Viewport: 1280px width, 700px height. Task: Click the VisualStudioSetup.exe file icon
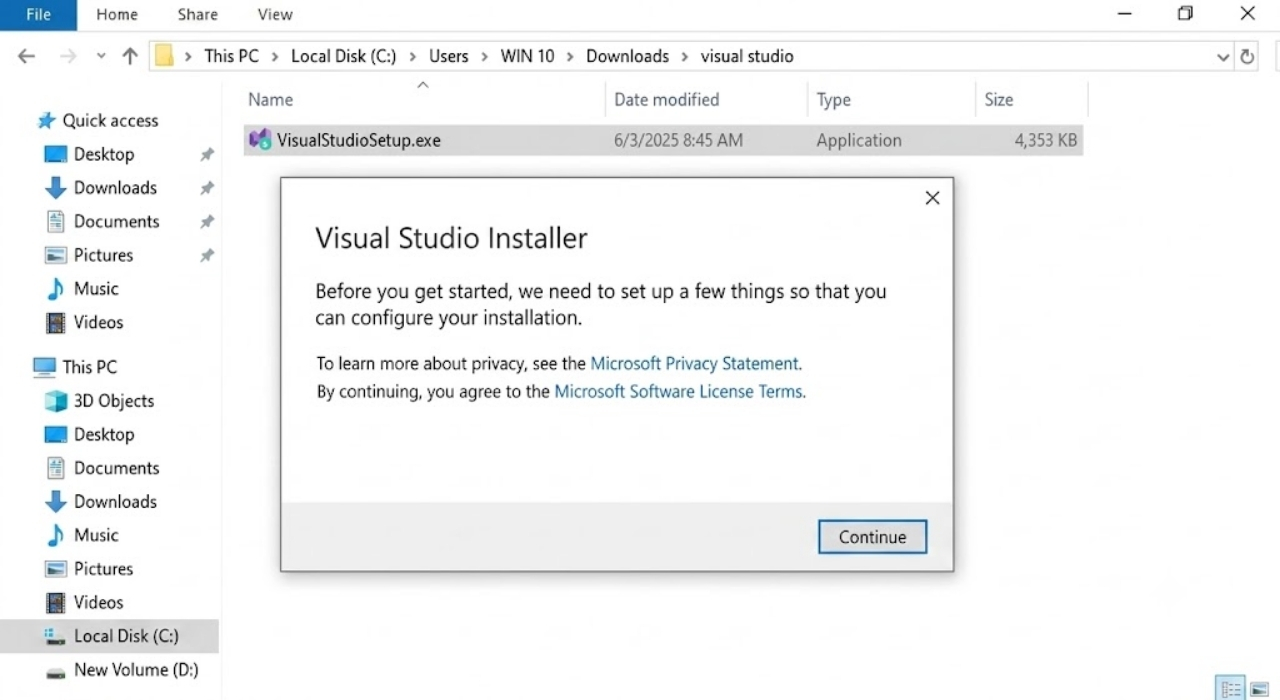point(260,140)
